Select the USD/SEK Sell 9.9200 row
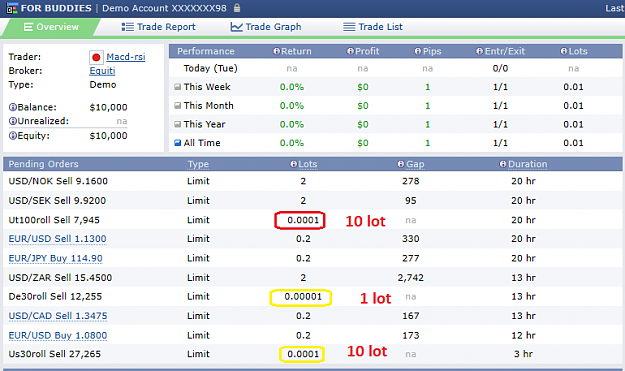 click(x=312, y=200)
